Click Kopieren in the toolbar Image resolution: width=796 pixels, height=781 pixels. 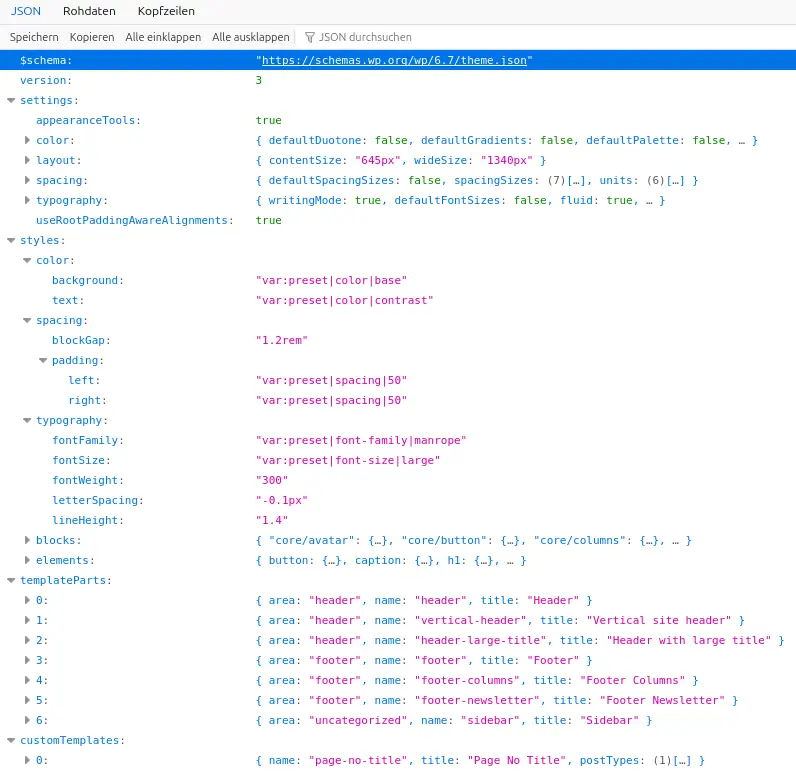(92, 37)
